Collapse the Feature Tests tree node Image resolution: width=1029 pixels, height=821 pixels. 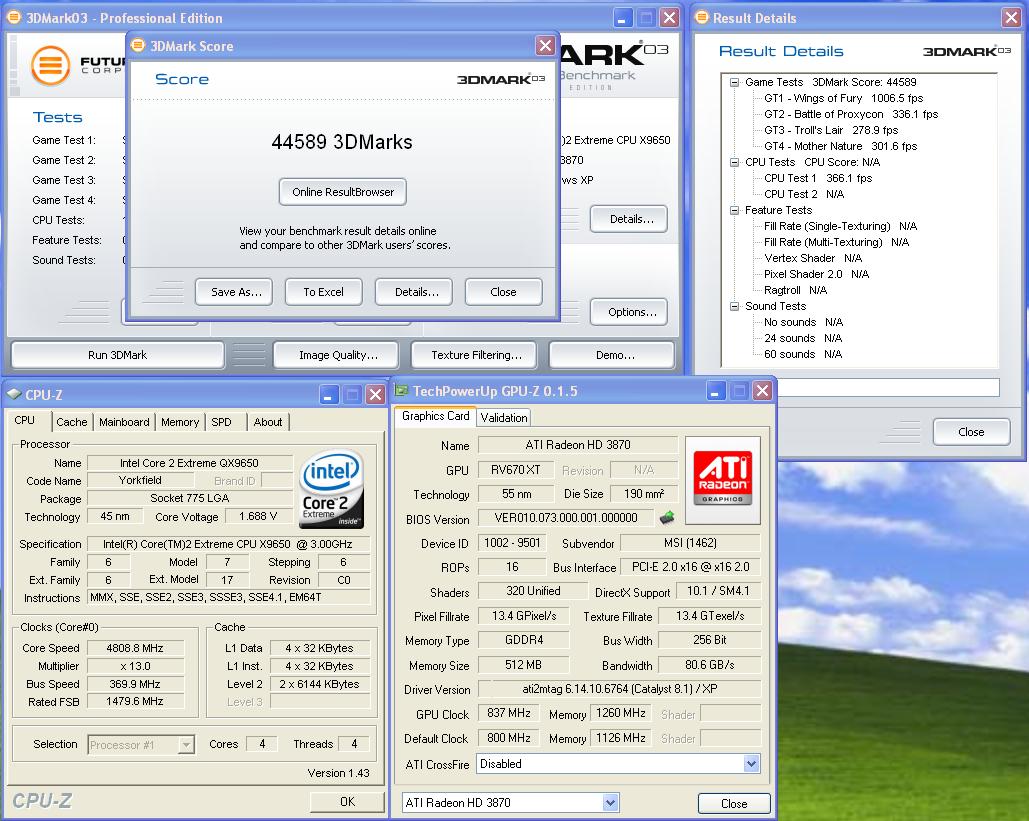(734, 210)
